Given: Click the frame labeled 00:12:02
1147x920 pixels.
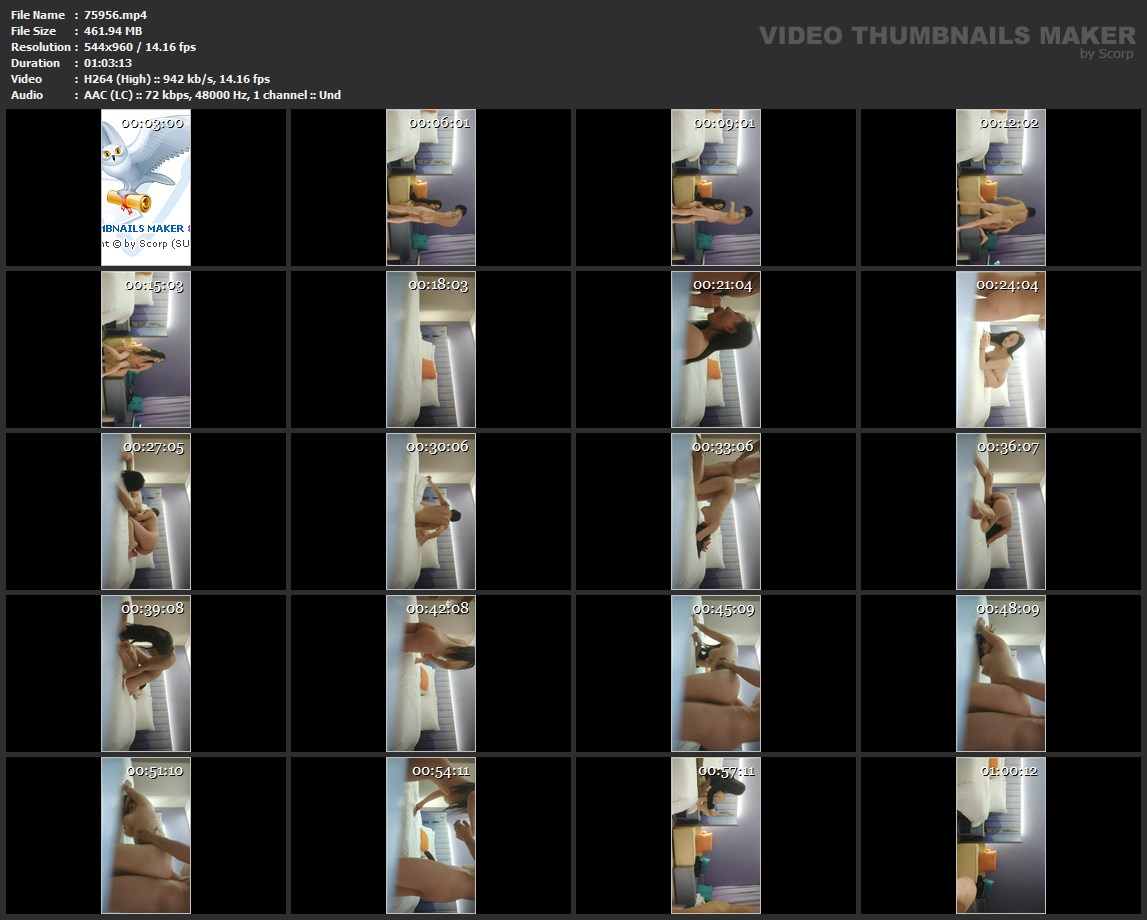Looking at the screenshot, I should point(1000,187).
